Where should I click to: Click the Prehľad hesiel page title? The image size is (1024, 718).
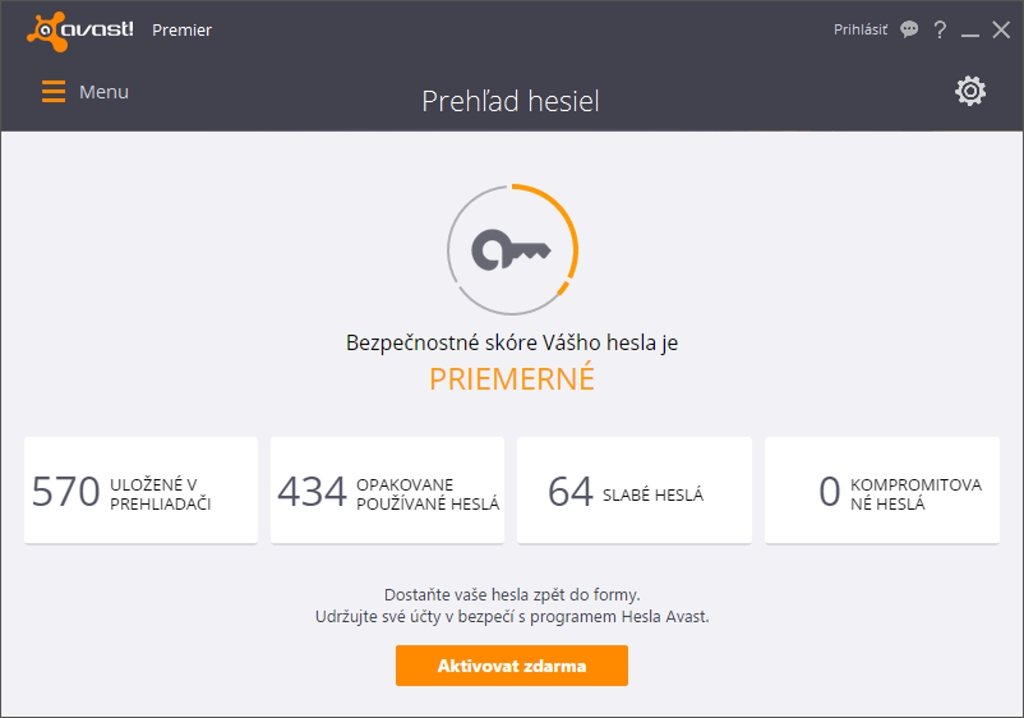(x=510, y=101)
